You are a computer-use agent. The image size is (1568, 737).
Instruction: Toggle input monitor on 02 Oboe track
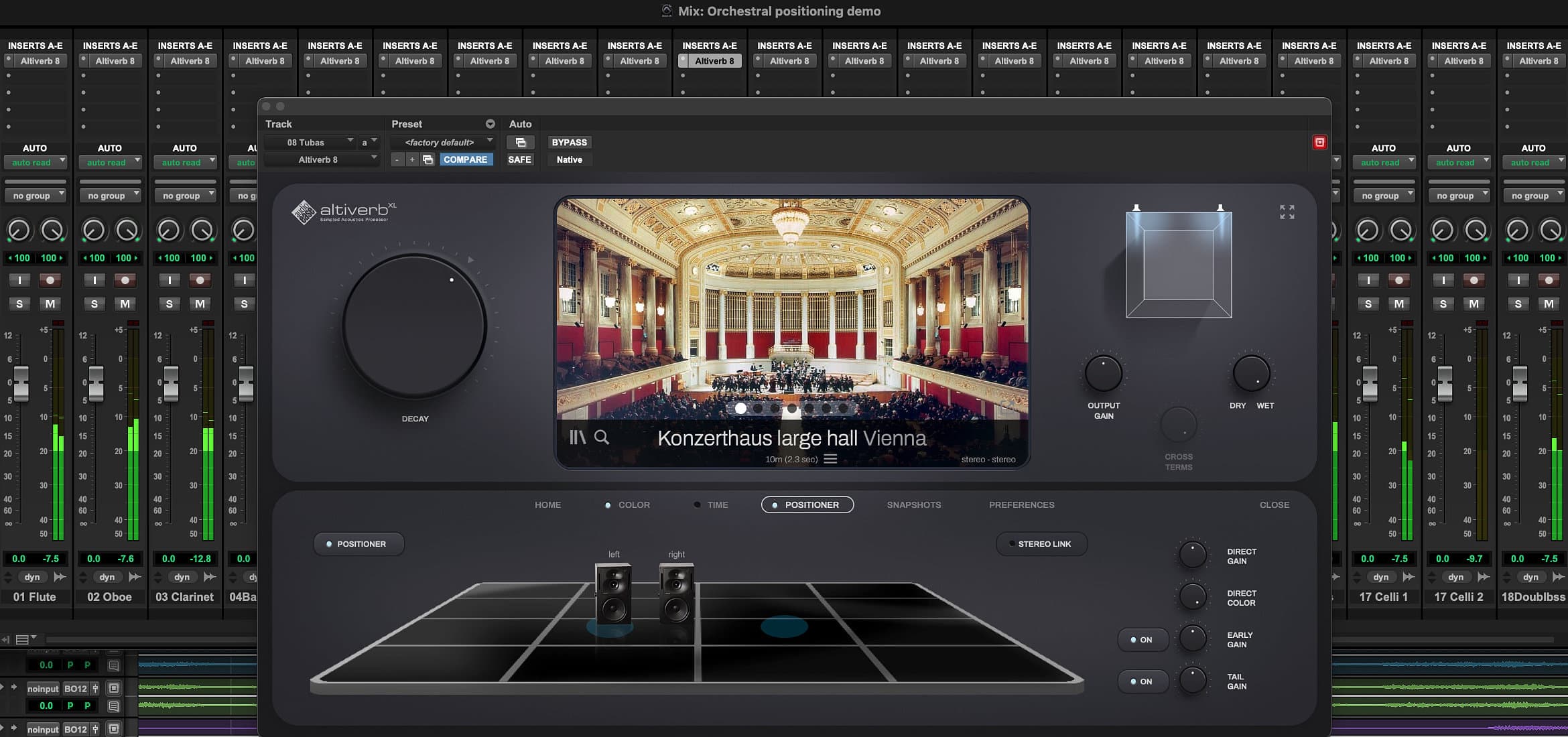pyautogui.click(x=94, y=280)
